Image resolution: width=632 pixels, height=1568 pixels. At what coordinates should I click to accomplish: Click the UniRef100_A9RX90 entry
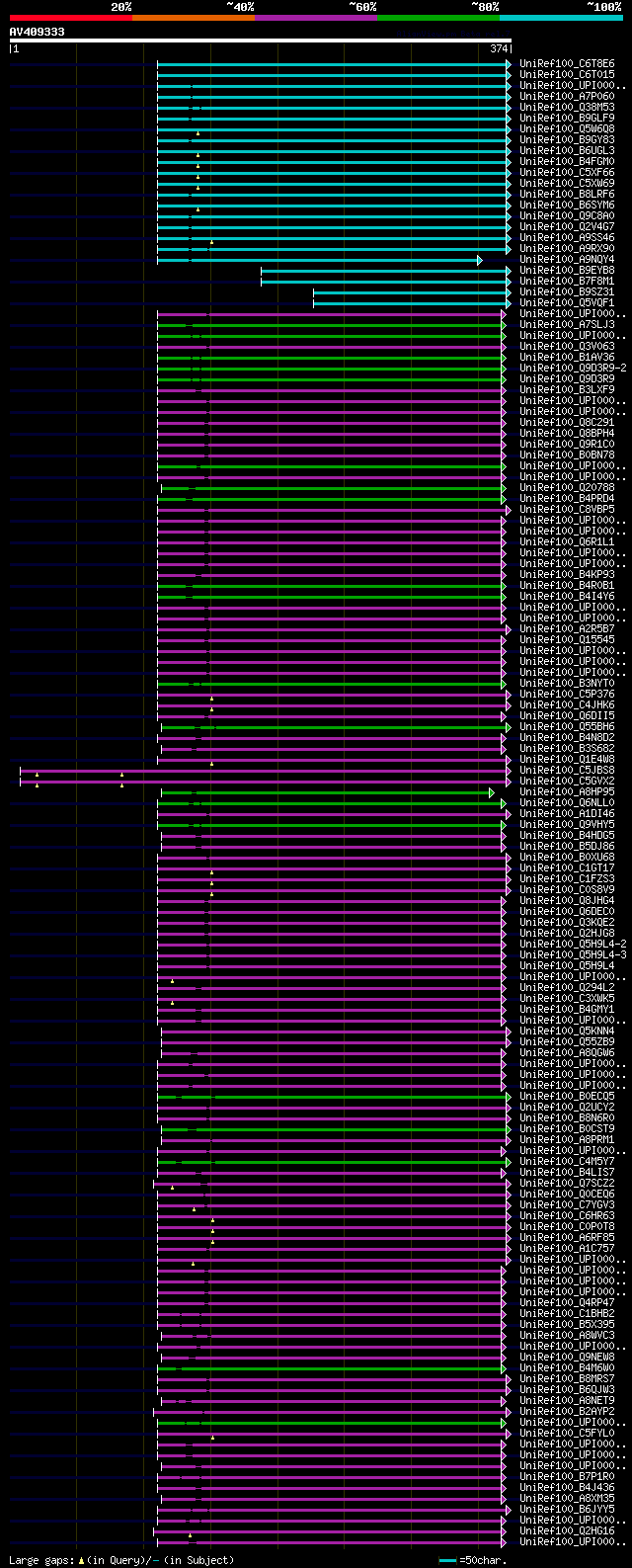[567, 249]
